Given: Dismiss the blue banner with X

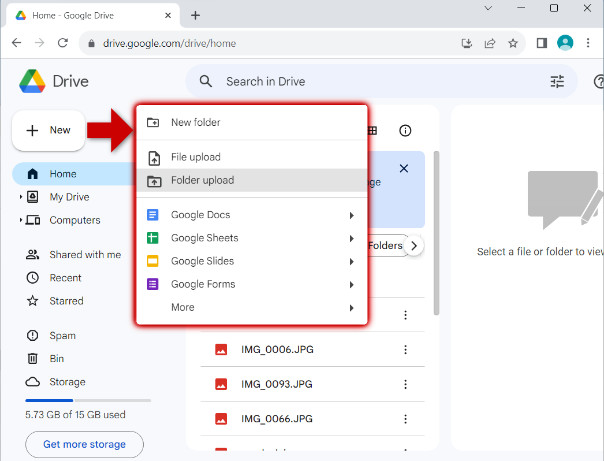Looking at the screenshot, I should pos(404,168).
